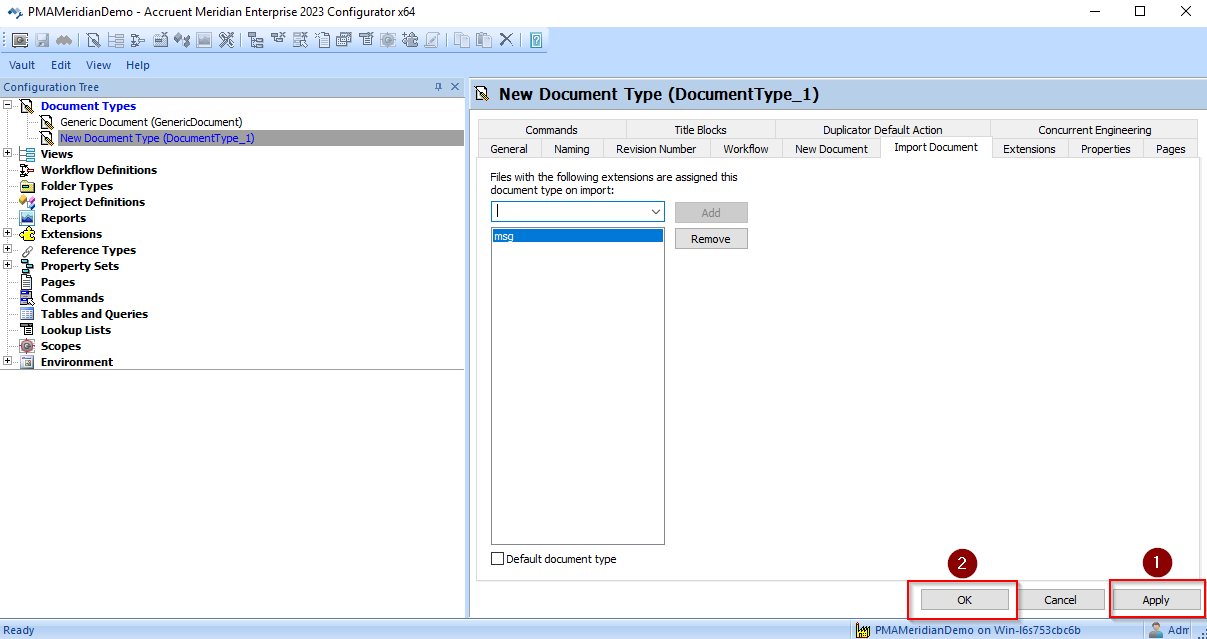This screenshot has width=1207, height=639.
Task: Click the new document type toolbar icon
Action: (94, 40)
